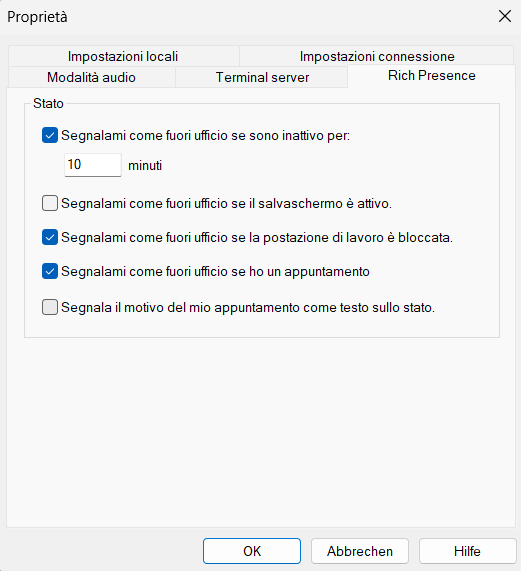
Task: Focus the inactivity minutes field showing 10
Action: coord(93,165)
